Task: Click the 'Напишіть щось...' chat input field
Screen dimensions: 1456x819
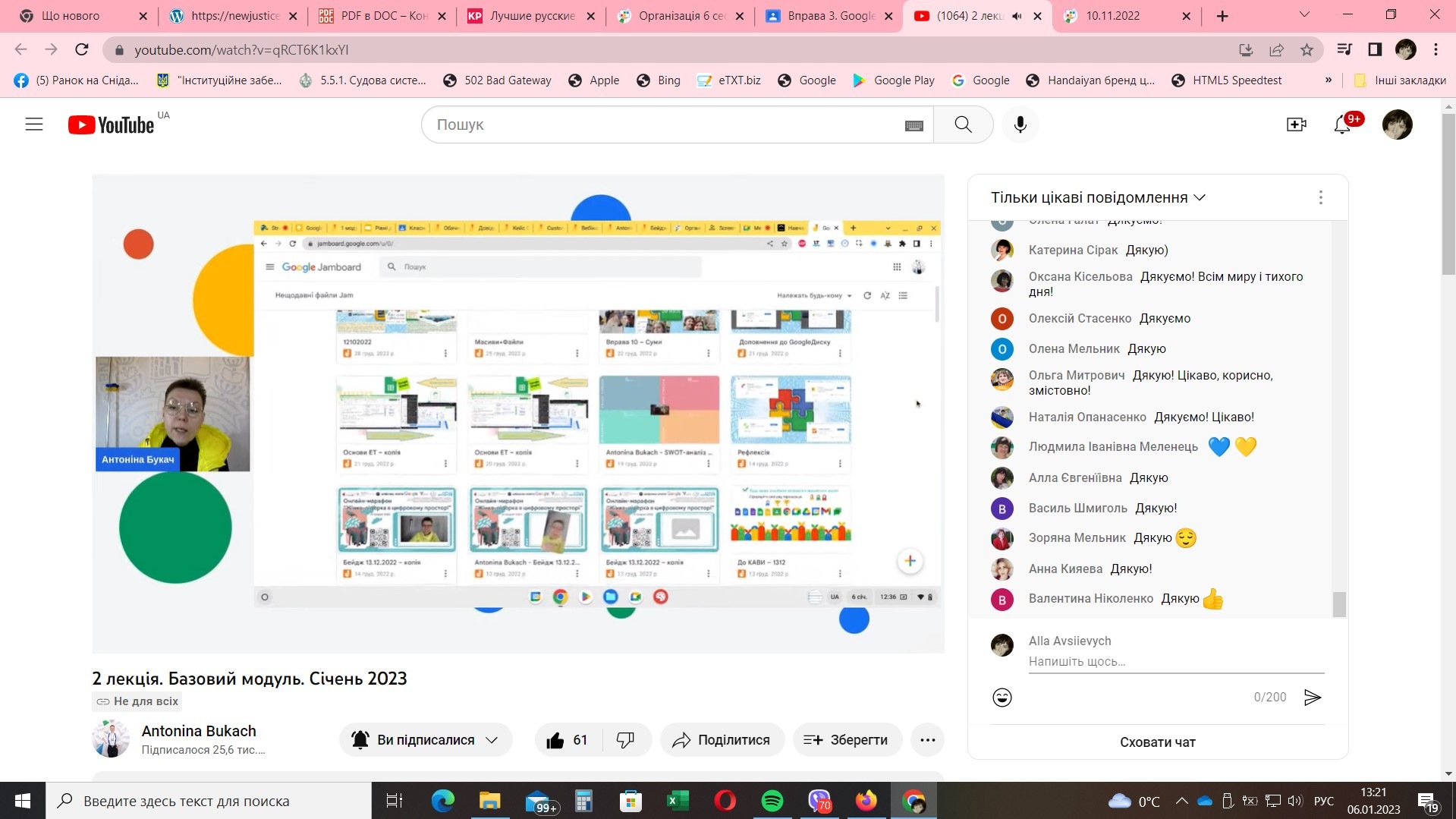Action: pyautogui.click(x=1175, y=662)
